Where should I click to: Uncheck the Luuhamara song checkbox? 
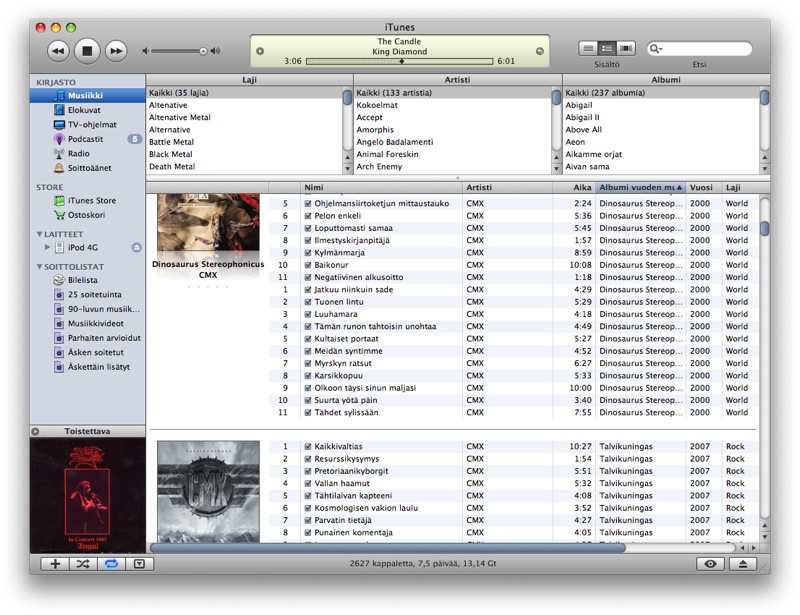308,314
